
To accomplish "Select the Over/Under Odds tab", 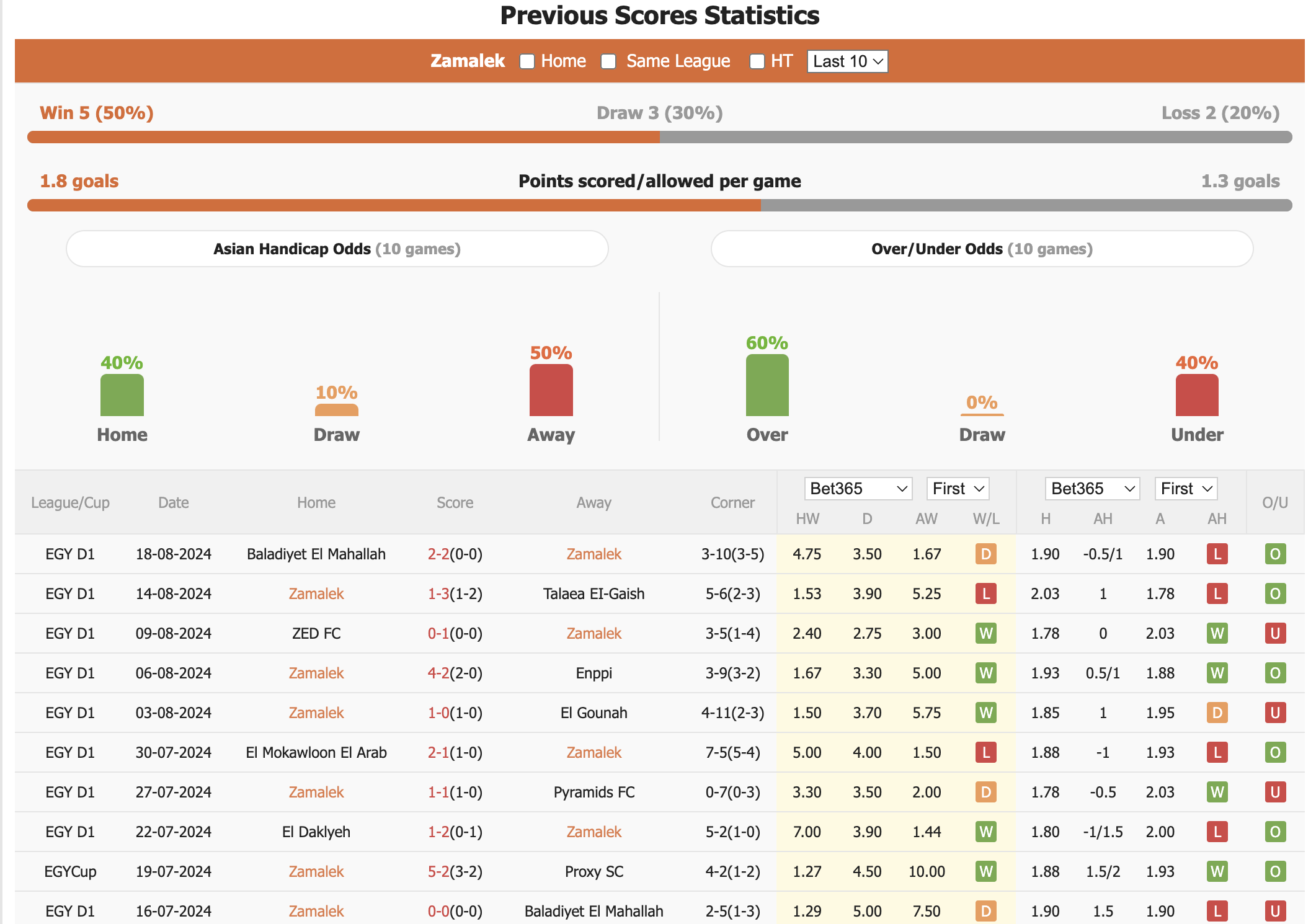I will tap(982, 249).
